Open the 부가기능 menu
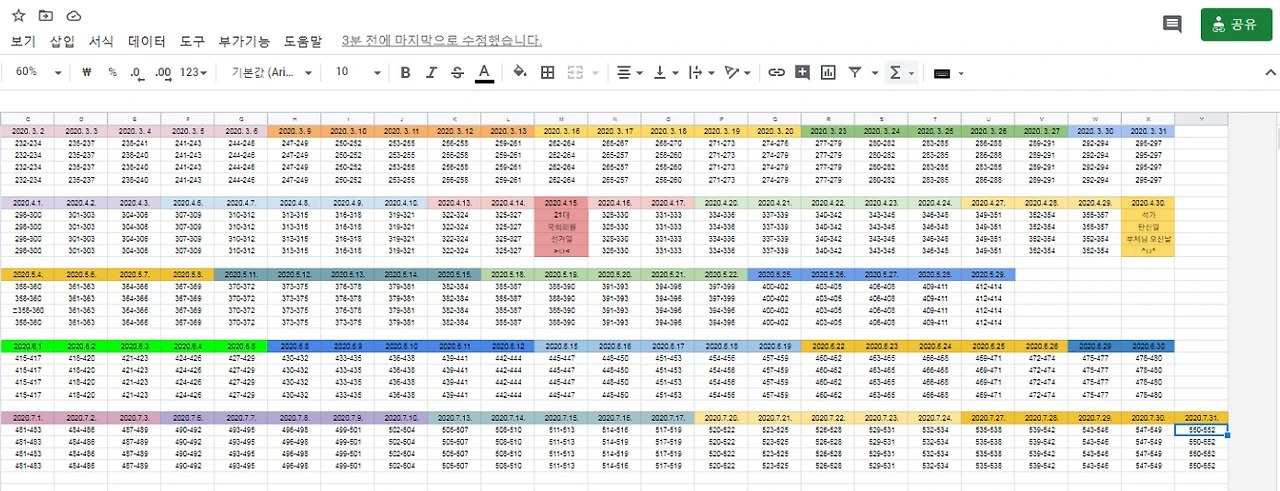Screen dimensions: 1280x491 coord(244,41)
